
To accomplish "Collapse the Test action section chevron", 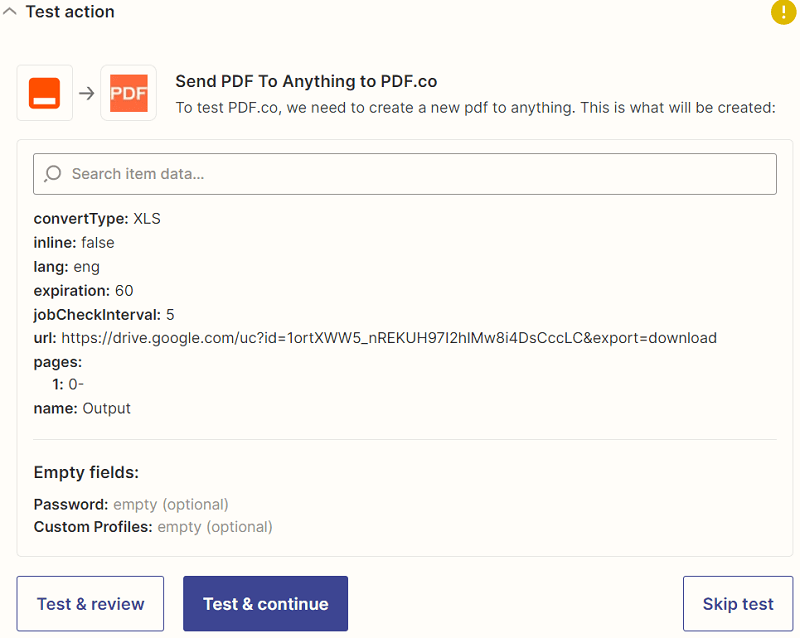I will point(10,12).
